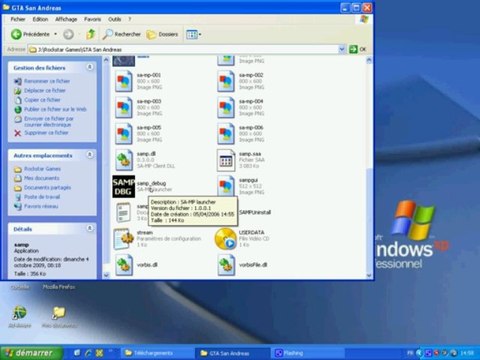Viewport: 480px width, 360px height.
Task: Click the FR language indicator in tray
Action: pos(410,353)
